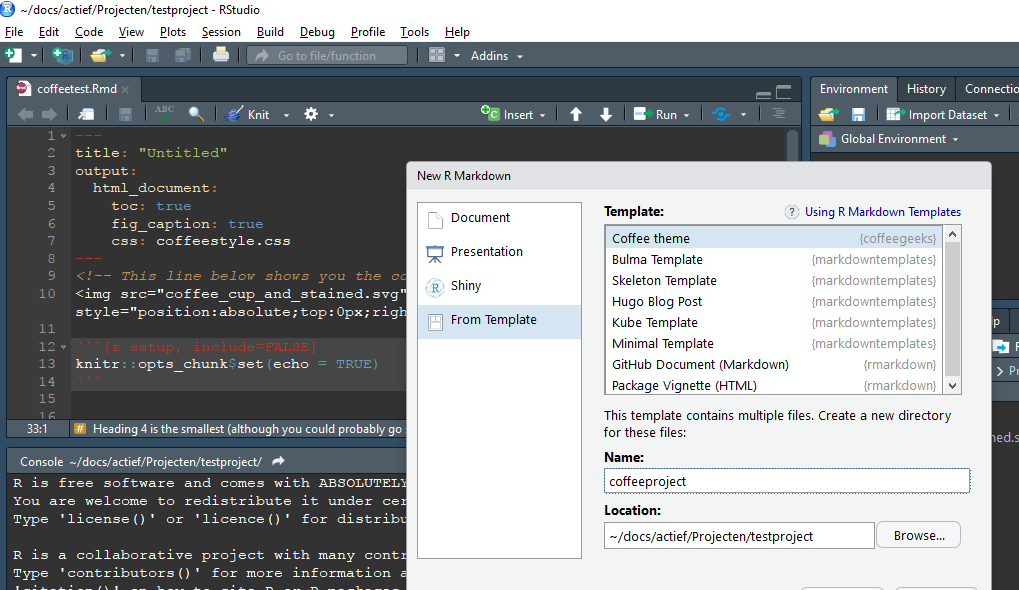Collapse the YAML header fold arrow on line 1
This screenshot has height=590, width=1019.
tap(64, 136)
